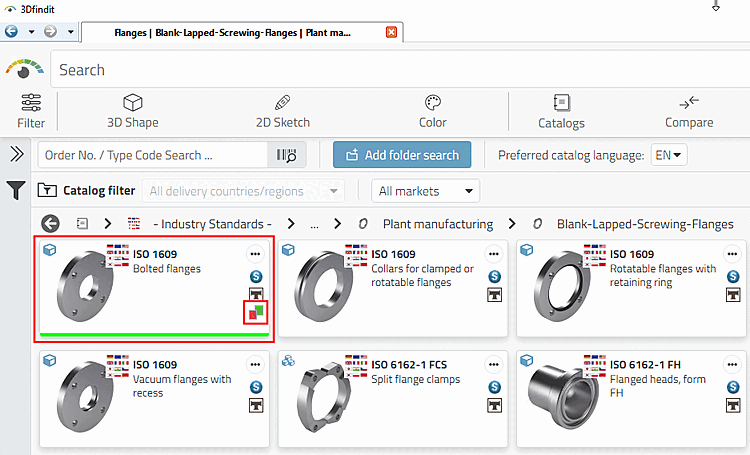Click in the main Search field
The image size is (750, 455).
[400, 70]
